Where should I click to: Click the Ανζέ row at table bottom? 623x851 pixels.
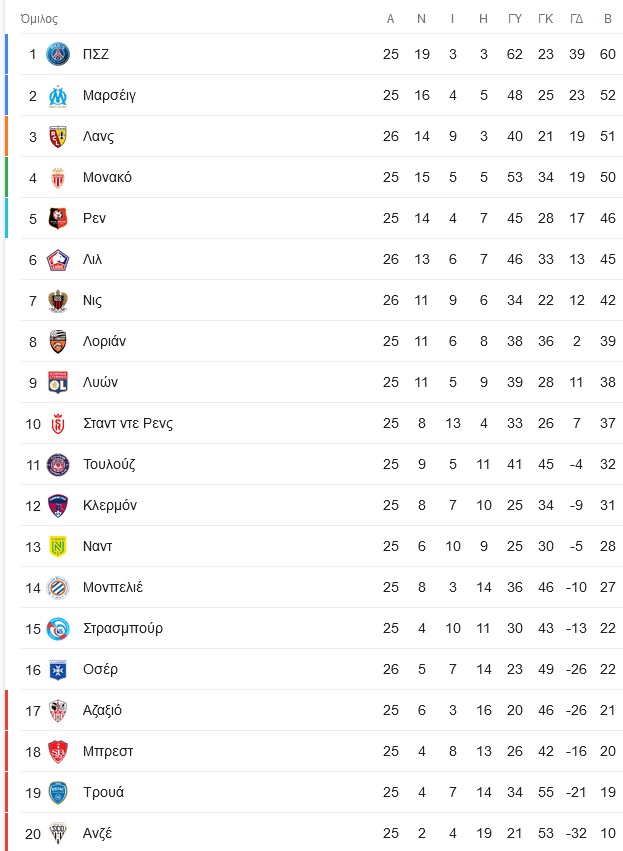(321, 833)
